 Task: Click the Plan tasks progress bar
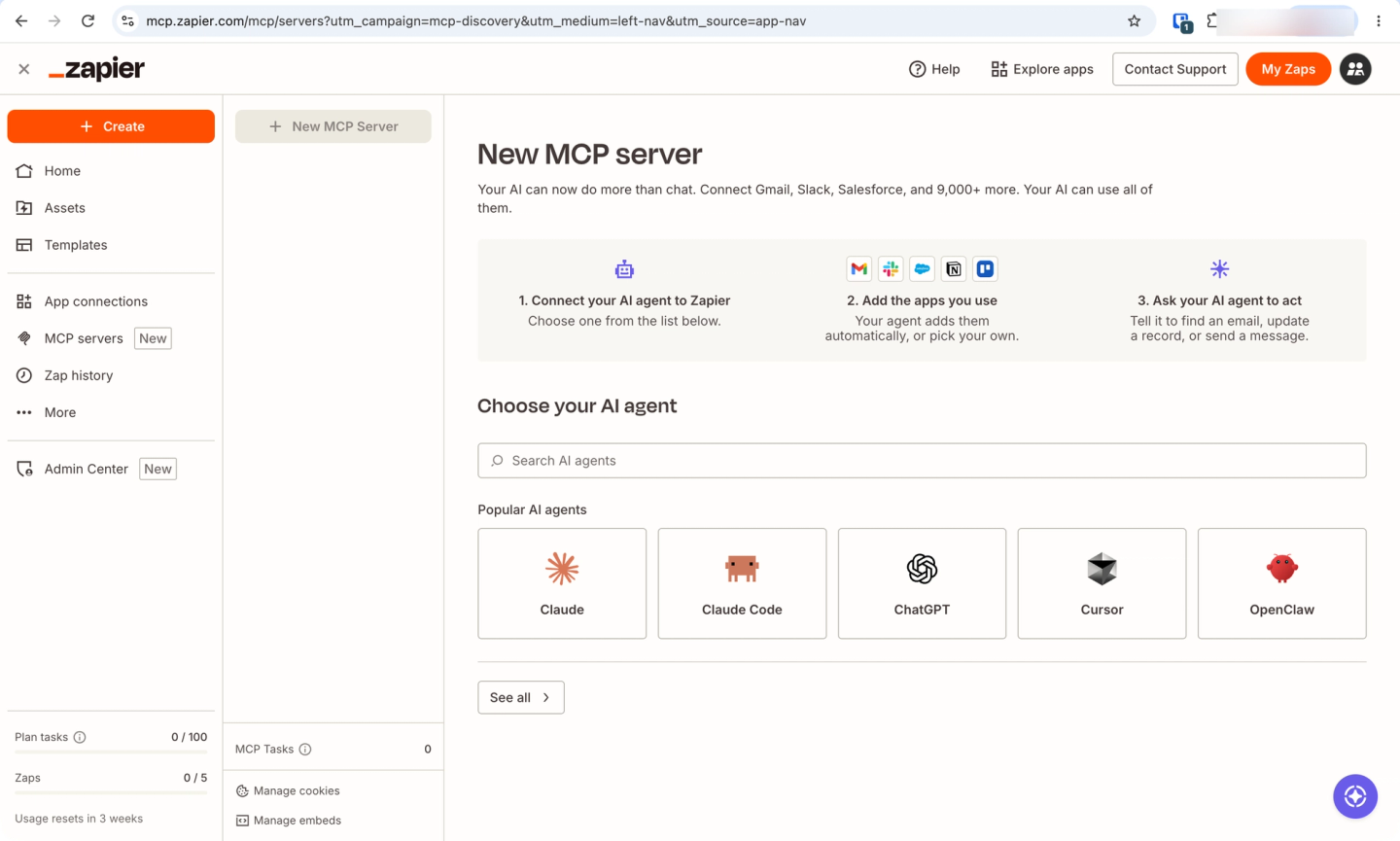tap(111, 753)
